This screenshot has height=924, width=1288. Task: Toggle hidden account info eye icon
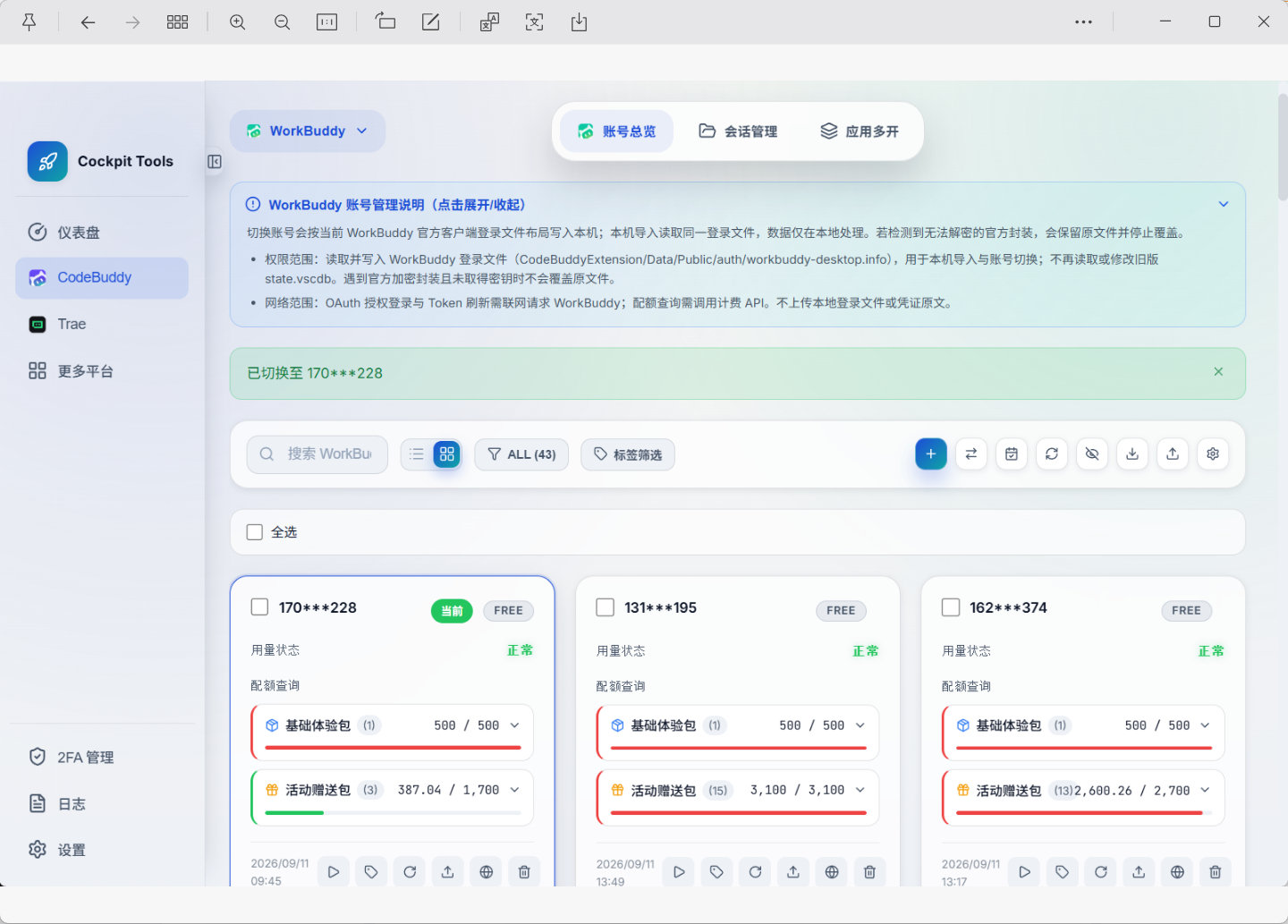[x=1091, y=454]
